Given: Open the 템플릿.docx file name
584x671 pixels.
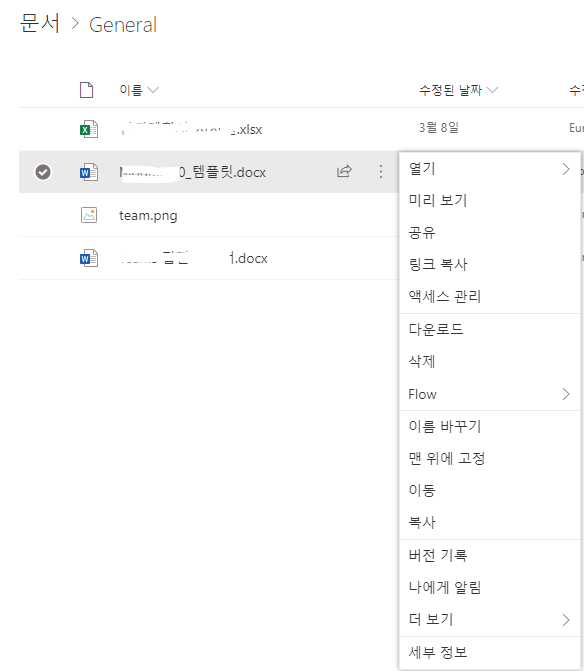Looking at the screenshot, I should [193, 172].
